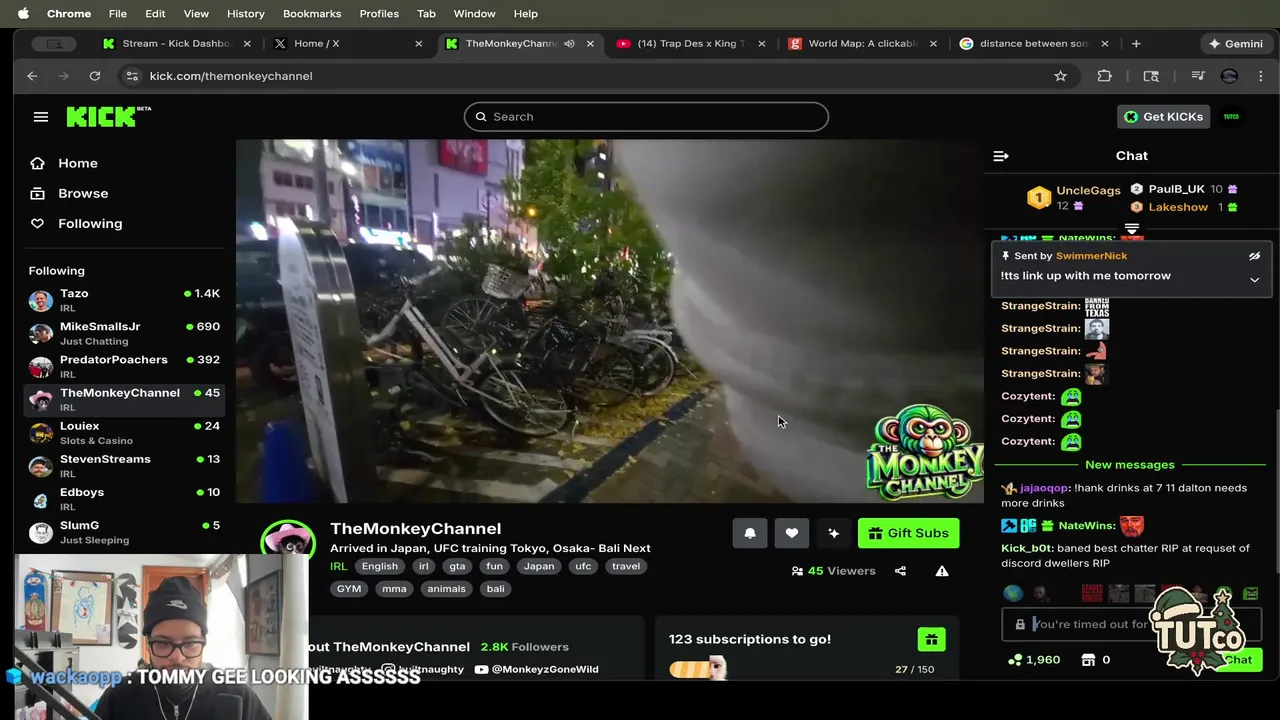Click the bali tag
This screenshot has width=1280, height=720.
[x=495, y=589]
